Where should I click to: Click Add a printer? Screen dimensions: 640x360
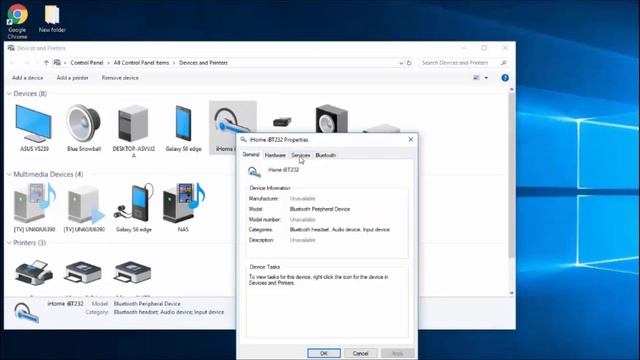pos(72,78)
